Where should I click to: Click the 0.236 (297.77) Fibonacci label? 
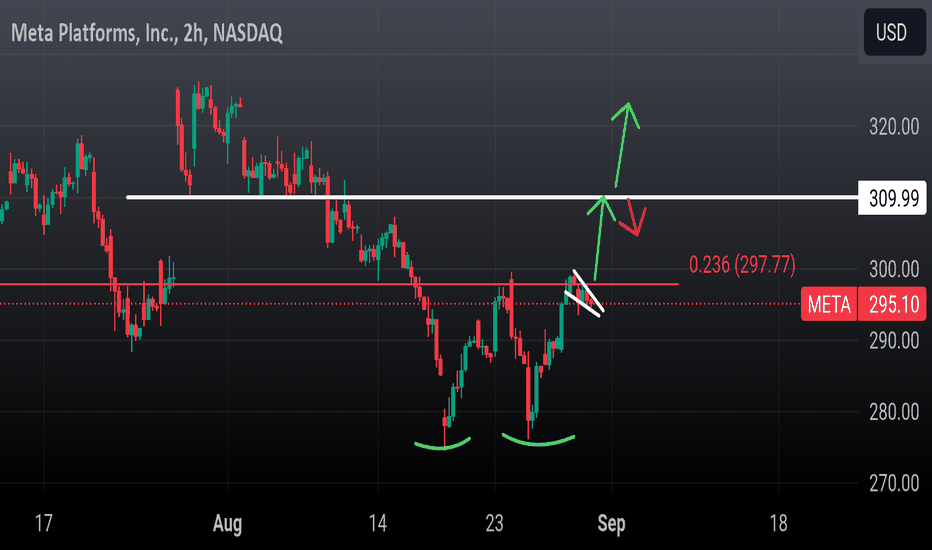[742, 265]
